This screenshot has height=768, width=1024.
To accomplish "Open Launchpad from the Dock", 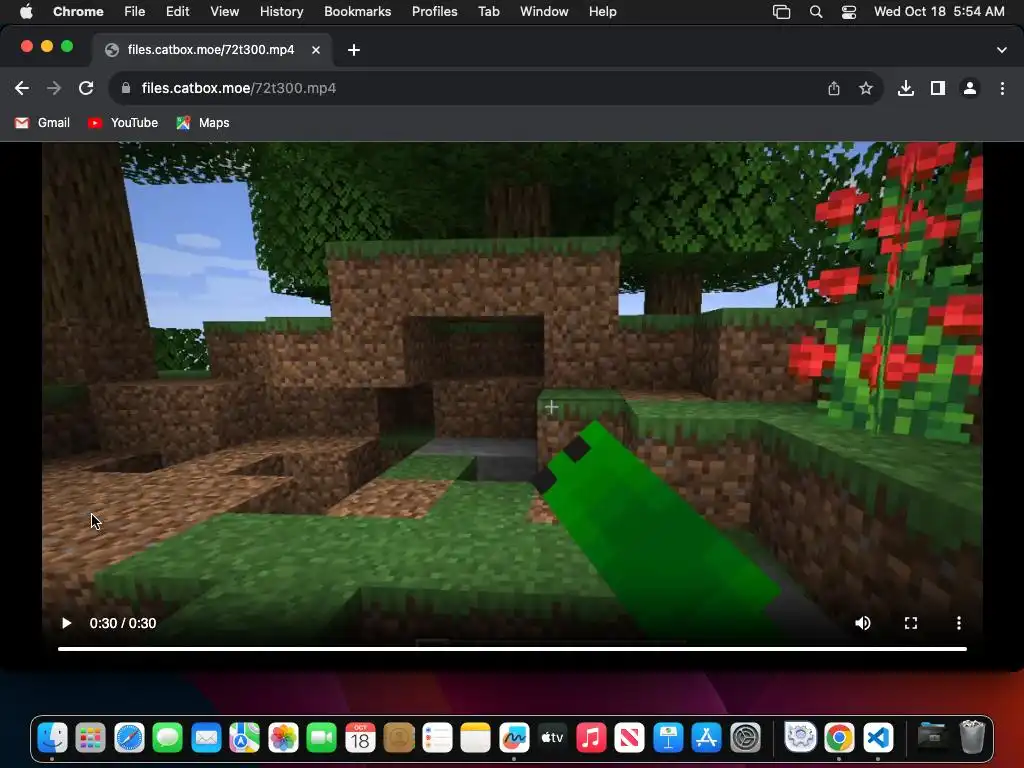I will coord(91,738).
